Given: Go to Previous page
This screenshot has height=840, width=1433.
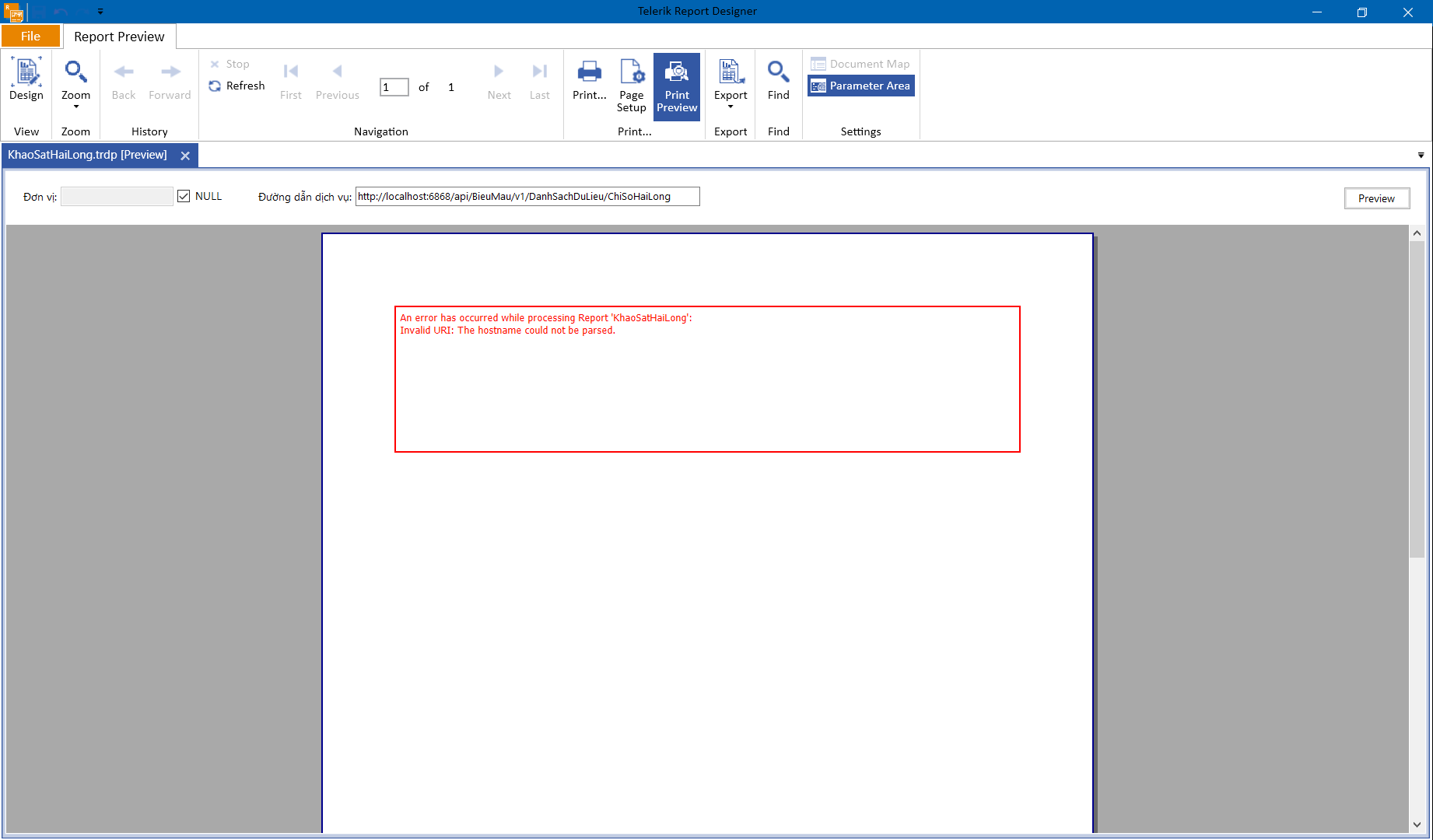Looking at the screenshot, I should click(x=338, y=81).
